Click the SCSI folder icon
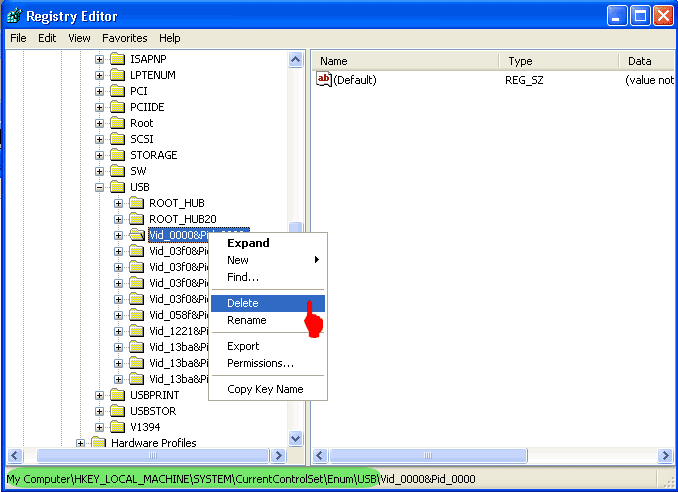 tap(117, 139)
